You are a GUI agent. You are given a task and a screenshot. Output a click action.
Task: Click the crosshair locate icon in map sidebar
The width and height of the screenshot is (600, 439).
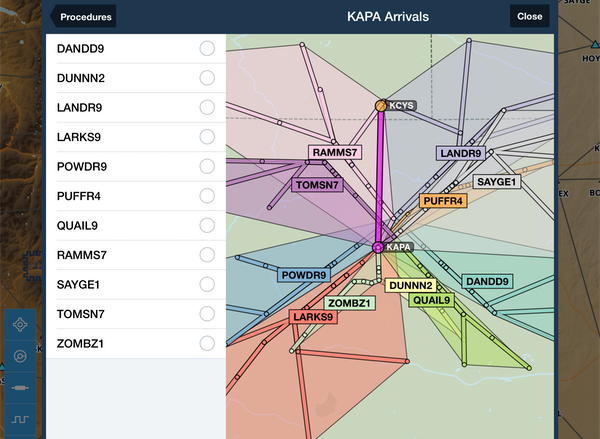pyautogui.click(x=20, y=325)
